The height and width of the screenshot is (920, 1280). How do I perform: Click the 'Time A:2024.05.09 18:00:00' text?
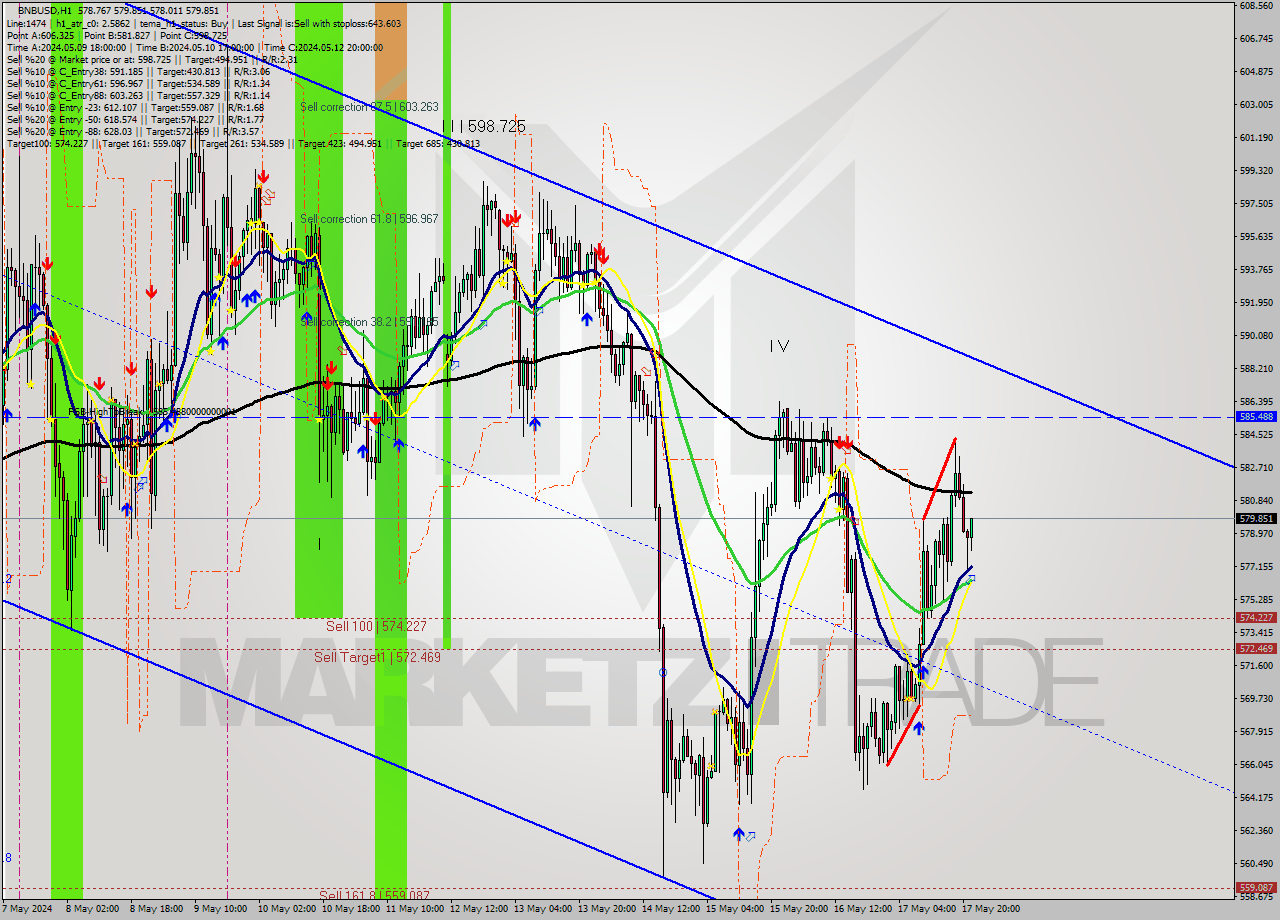(66, 47)
